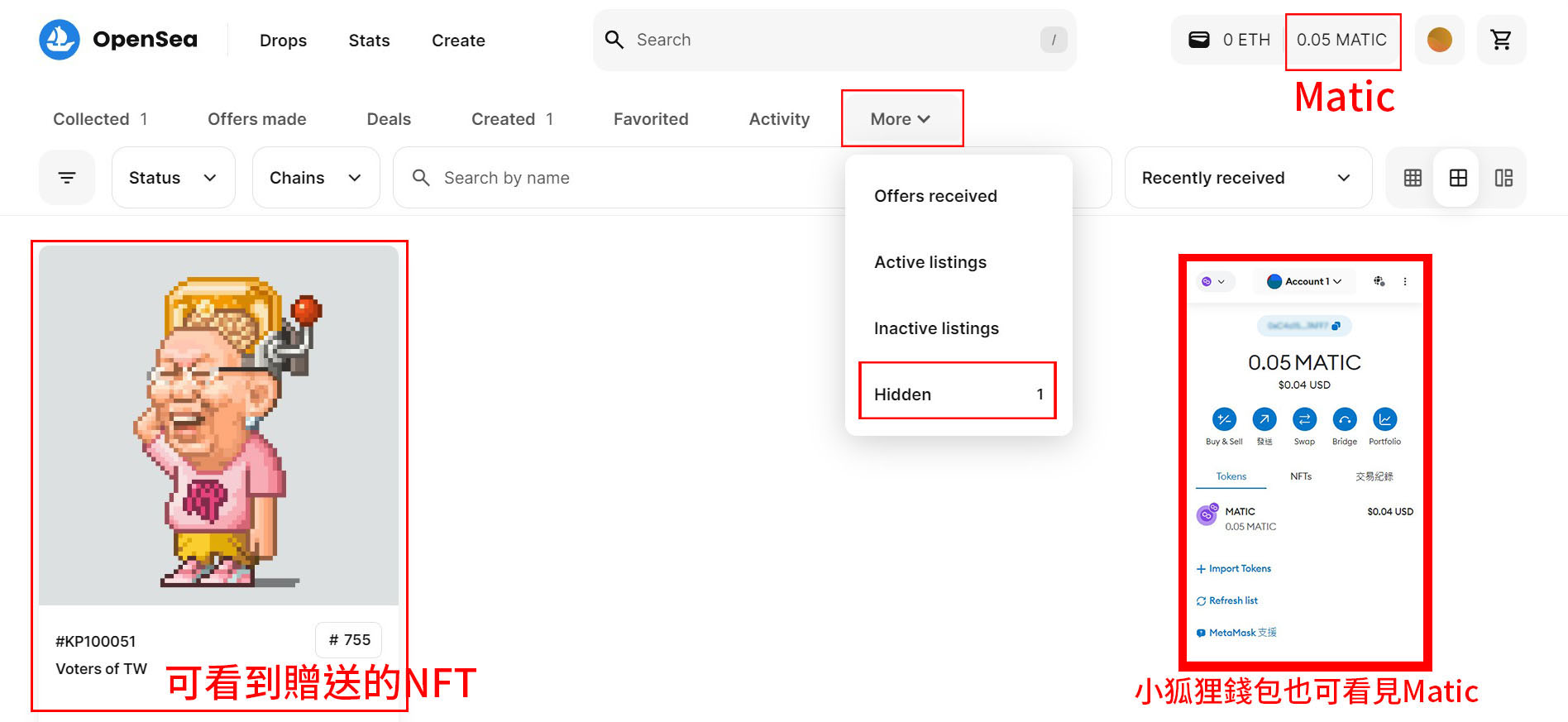The height and width of the screenshot is (722, 1568).
Task: Click the 0 ETH balance button
Action: tap(1229, 40)
